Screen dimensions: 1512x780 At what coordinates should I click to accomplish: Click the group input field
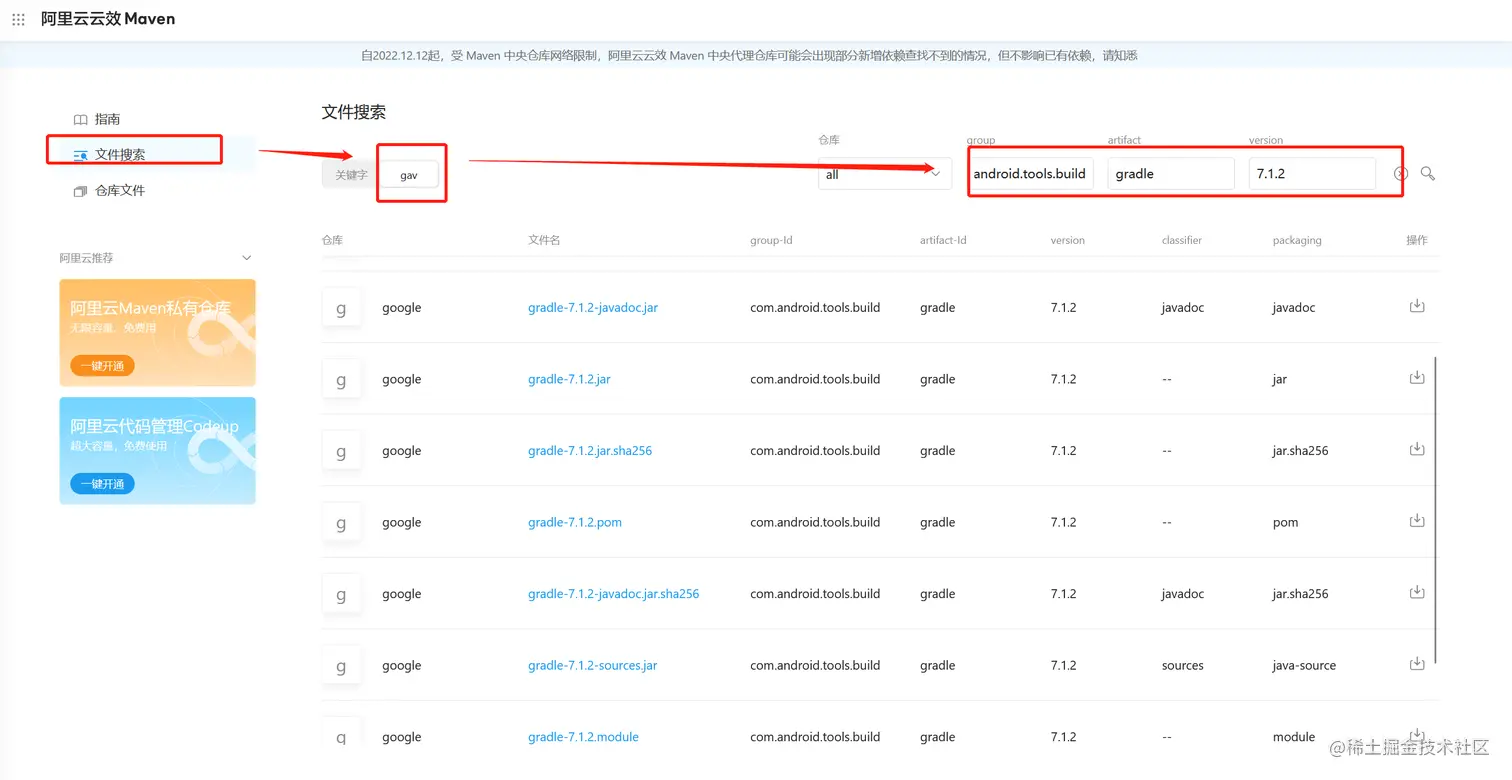tap(1030, 173)
